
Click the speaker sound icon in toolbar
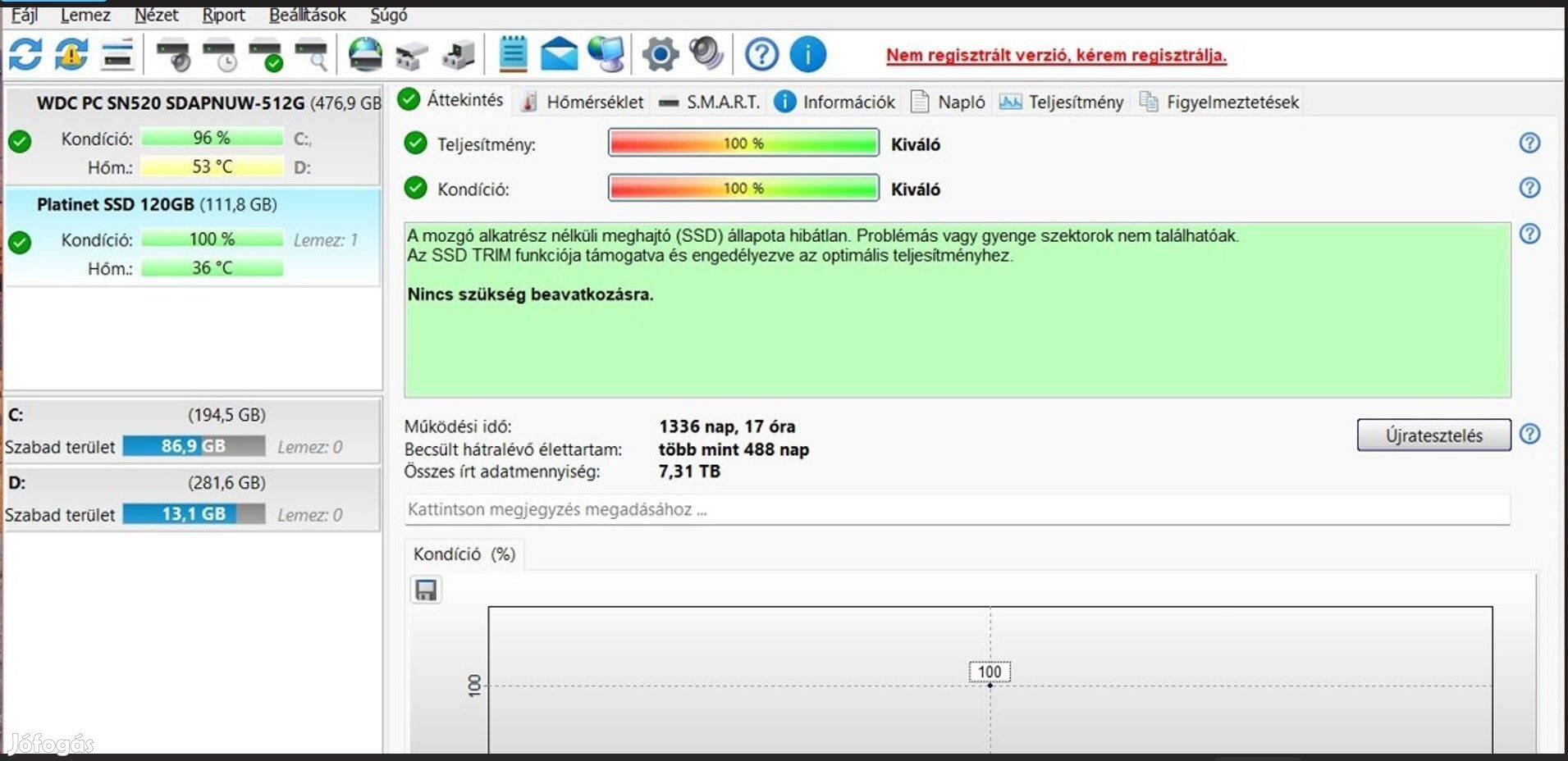point(706,54)
